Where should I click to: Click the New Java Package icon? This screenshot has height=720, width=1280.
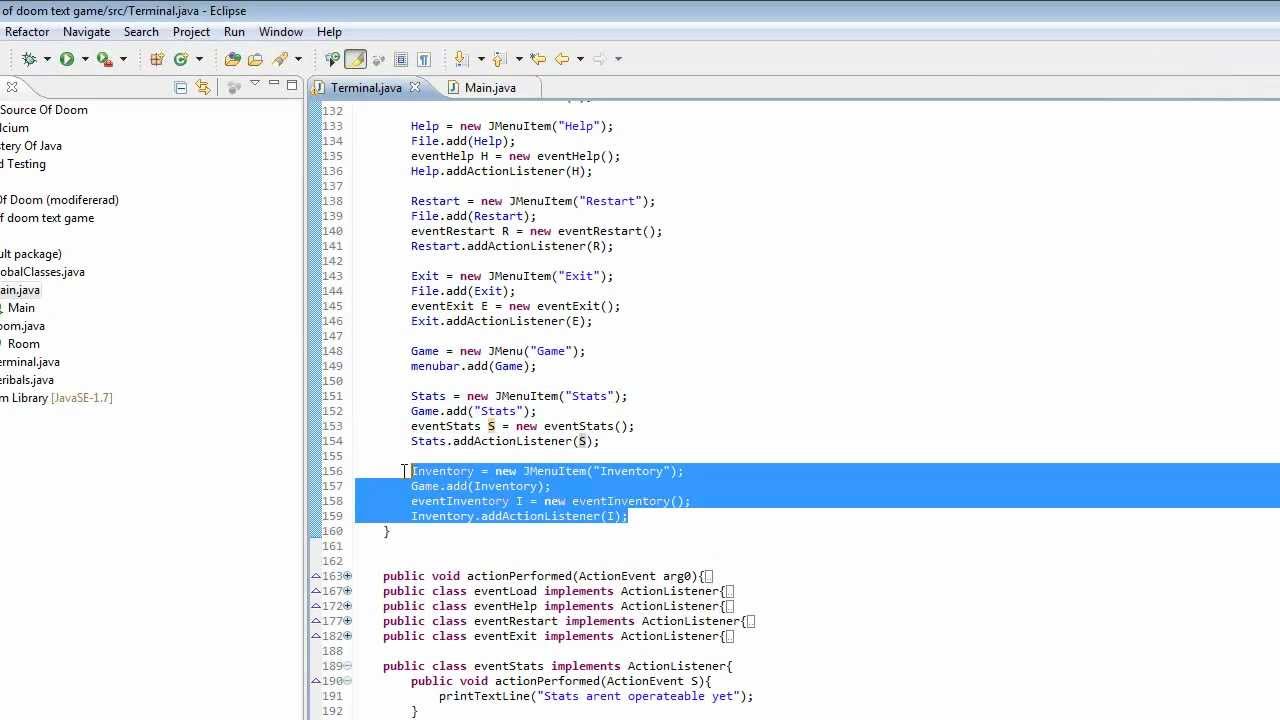[157, 59]
